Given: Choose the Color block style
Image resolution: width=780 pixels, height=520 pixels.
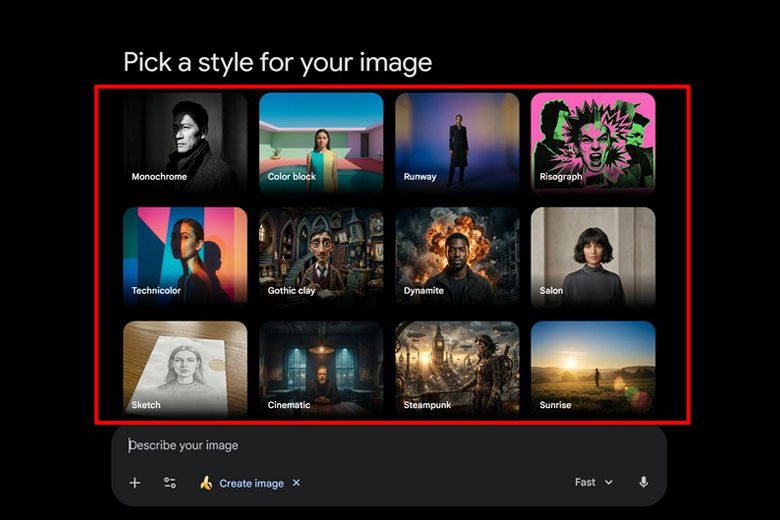Looking at the screenshot, I should (321, 143).
